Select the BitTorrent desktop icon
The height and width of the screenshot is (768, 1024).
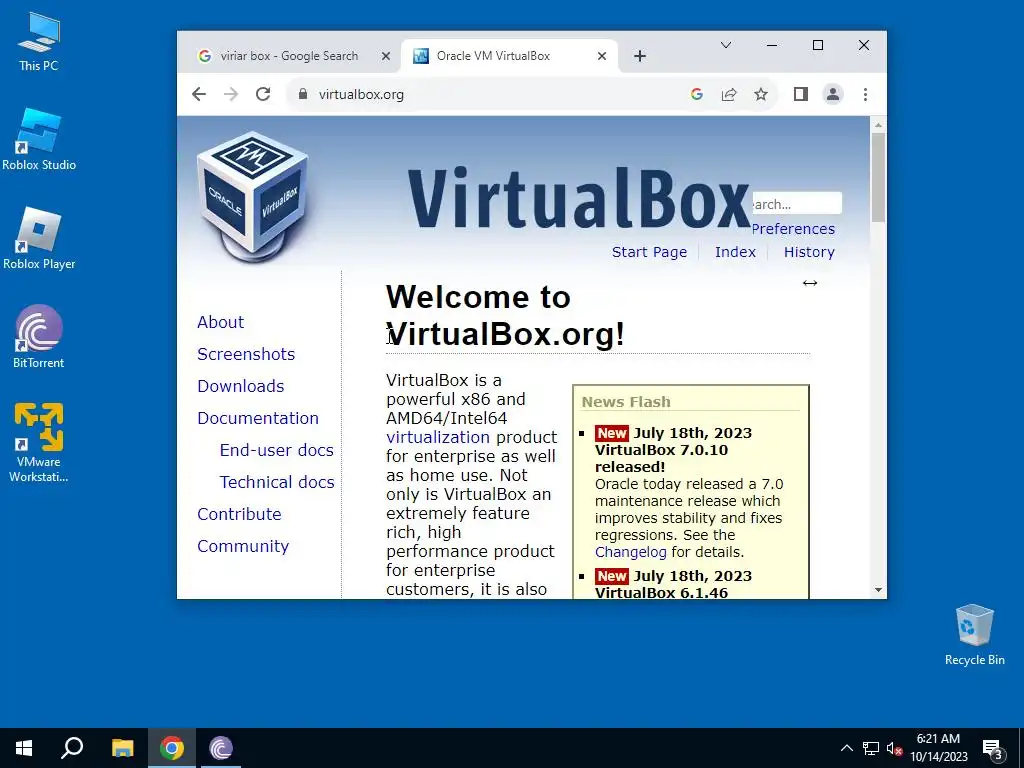coord(39,337)
